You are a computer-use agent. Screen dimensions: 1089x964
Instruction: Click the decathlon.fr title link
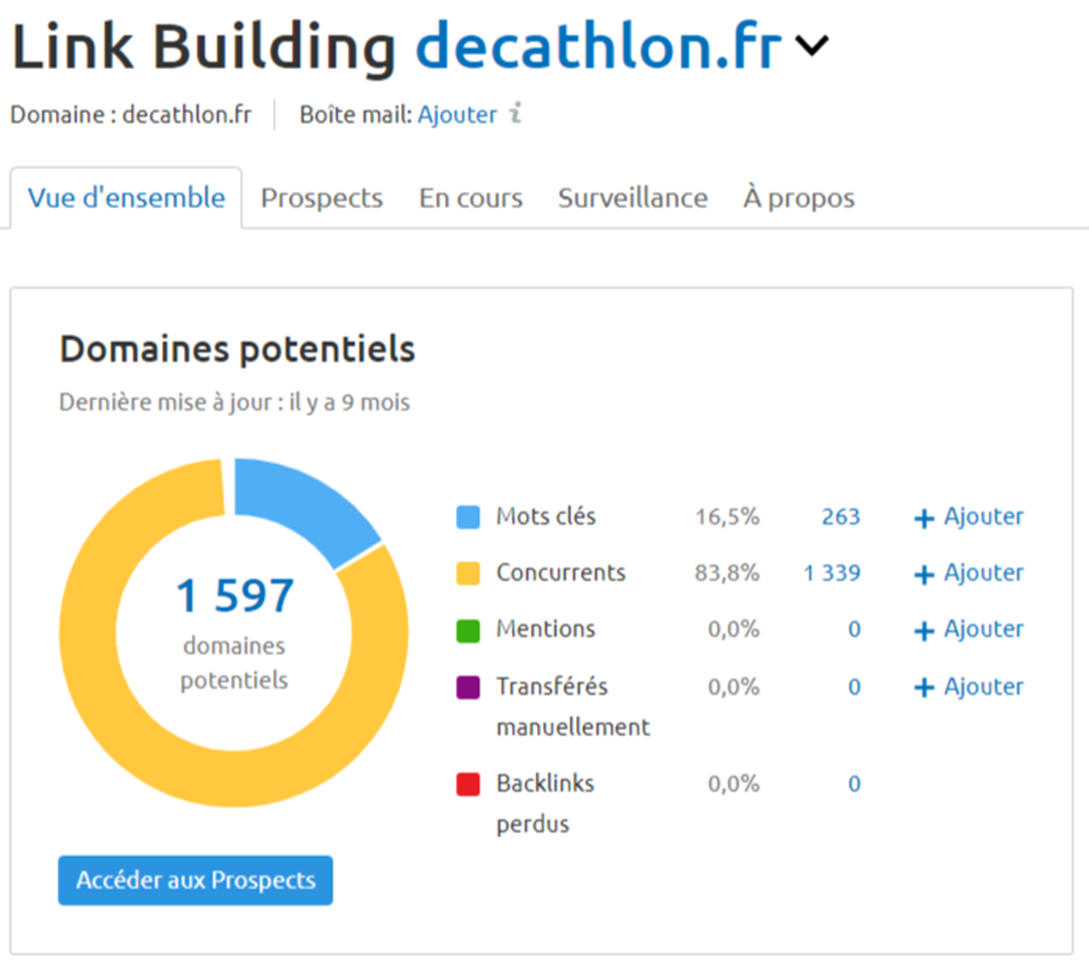(599, 46)
